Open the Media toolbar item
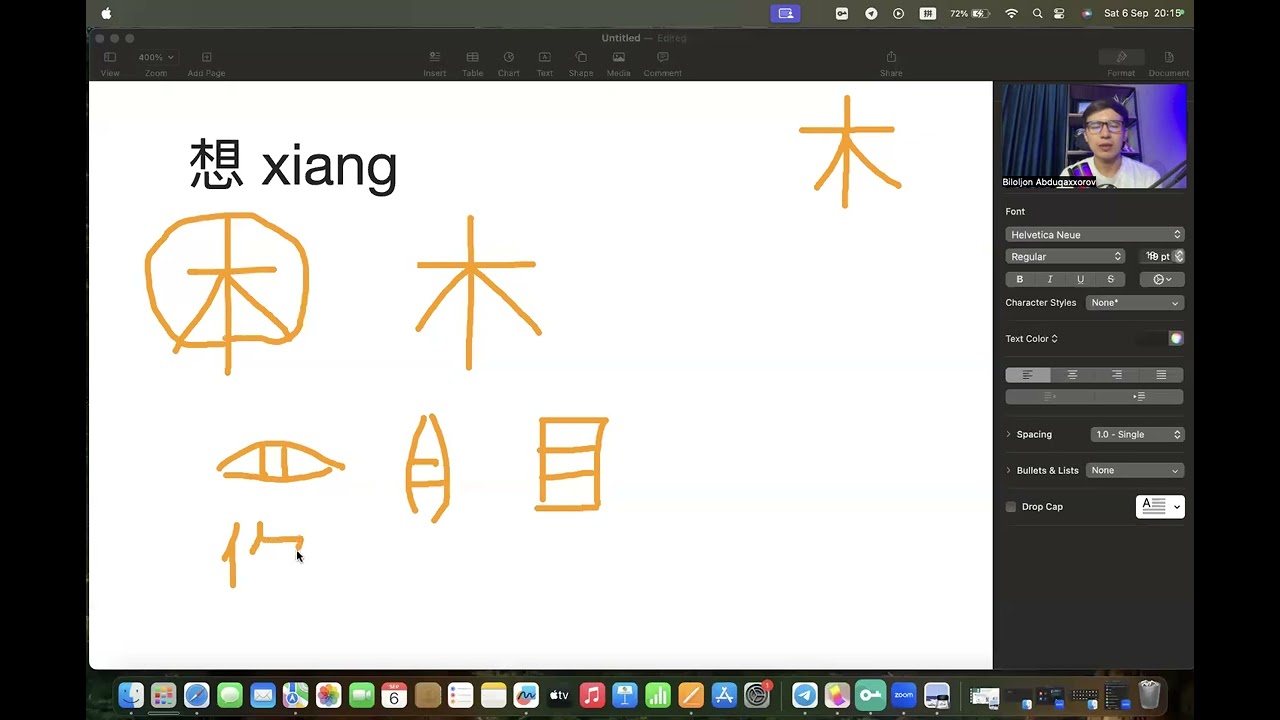Screen dimensions: 1280x720 point(618,63)
